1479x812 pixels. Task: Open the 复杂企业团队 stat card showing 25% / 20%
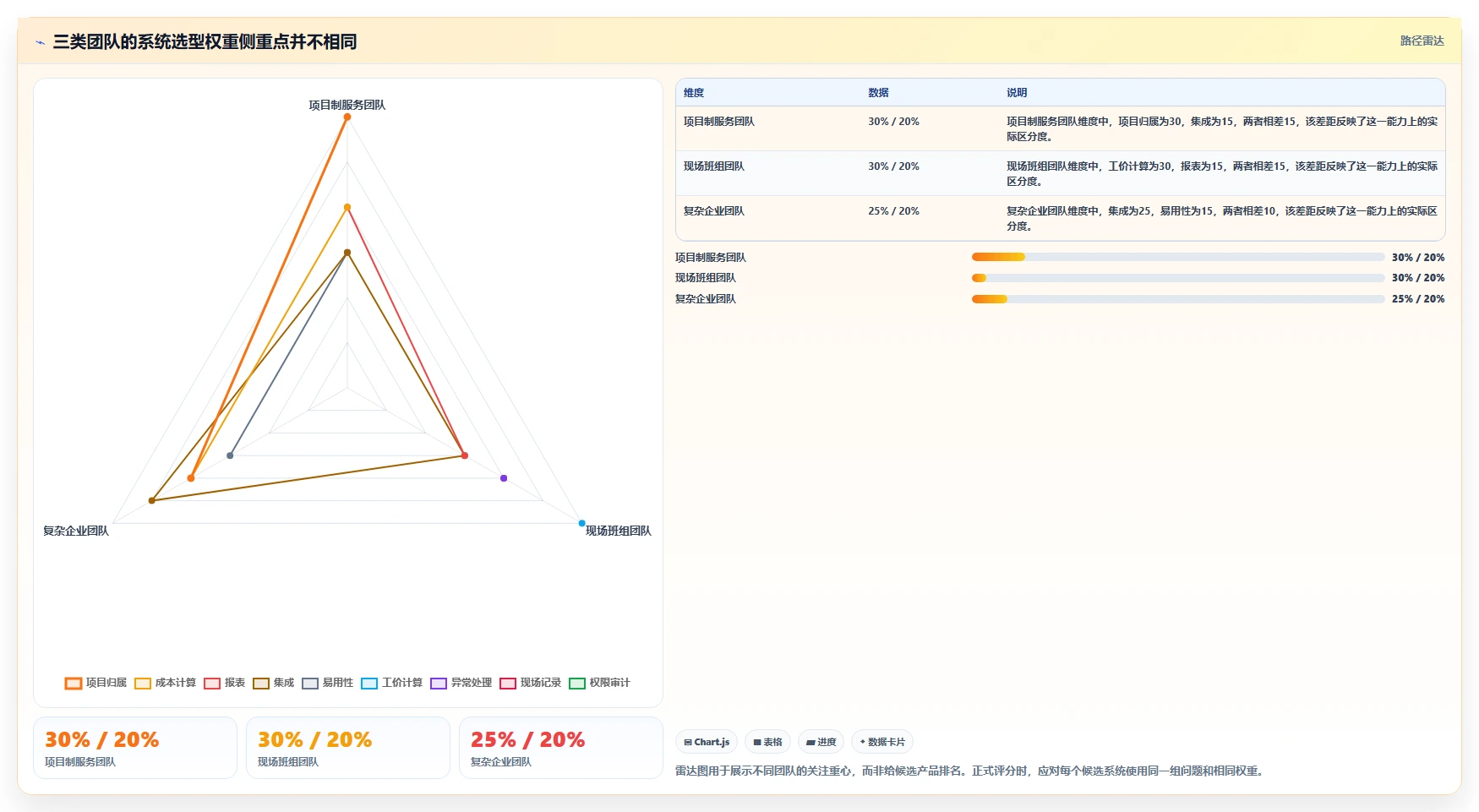pyautogui.click(x=561, y=748)
